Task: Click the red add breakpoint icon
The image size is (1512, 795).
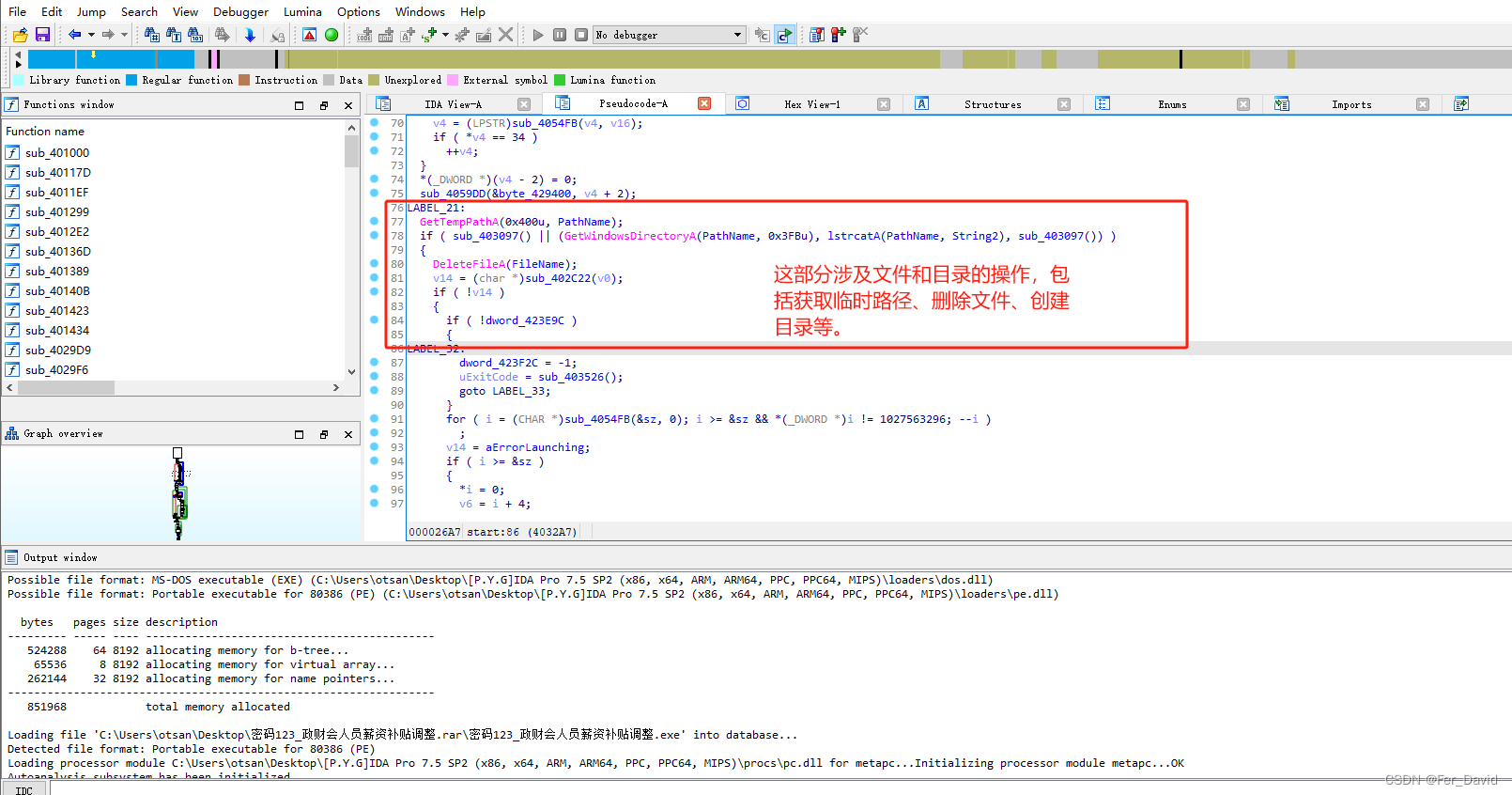Action: pyautogui.click(x=839, y=35)
